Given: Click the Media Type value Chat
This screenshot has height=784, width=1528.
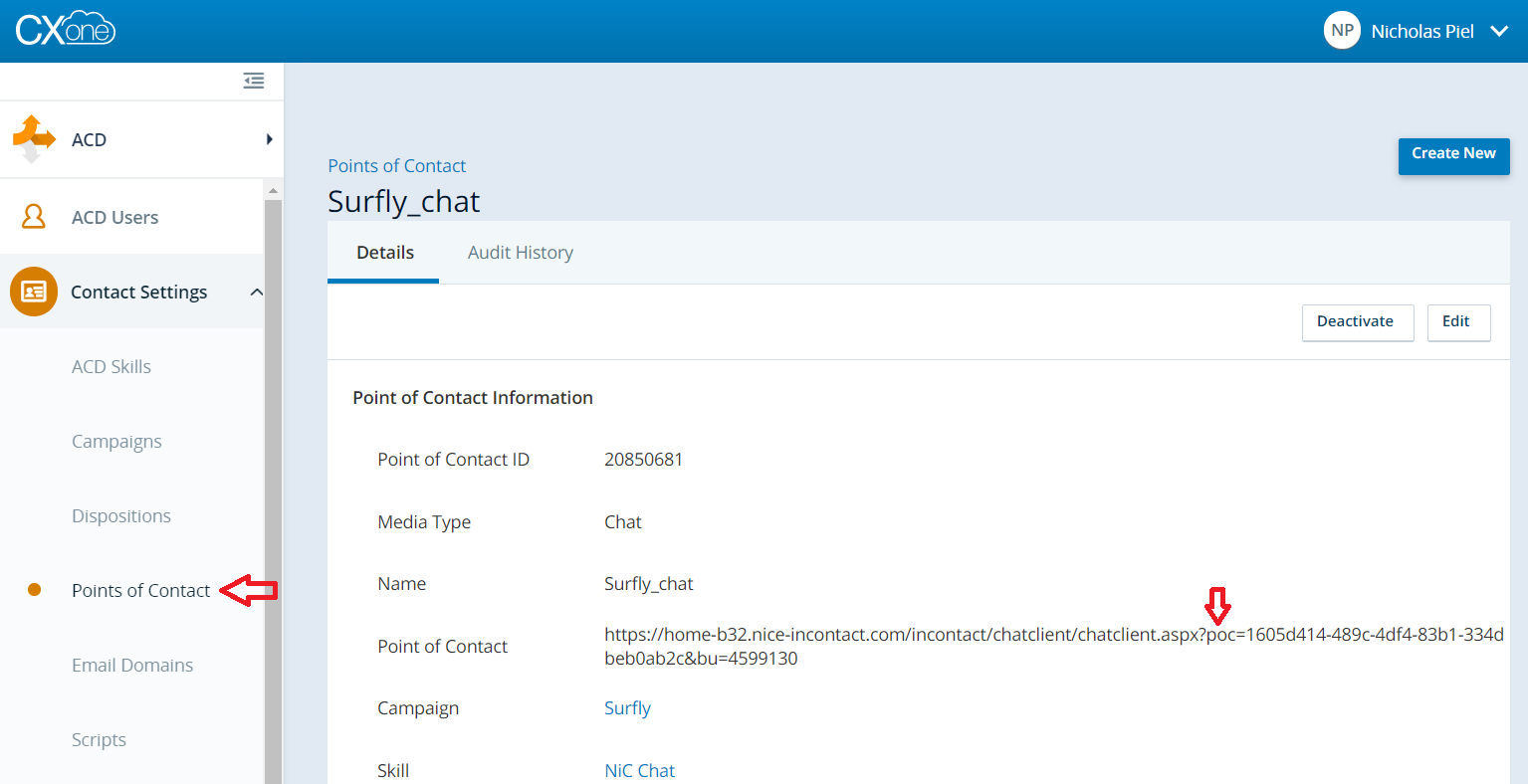Looking at the screenshot, I should click(623, 522).
